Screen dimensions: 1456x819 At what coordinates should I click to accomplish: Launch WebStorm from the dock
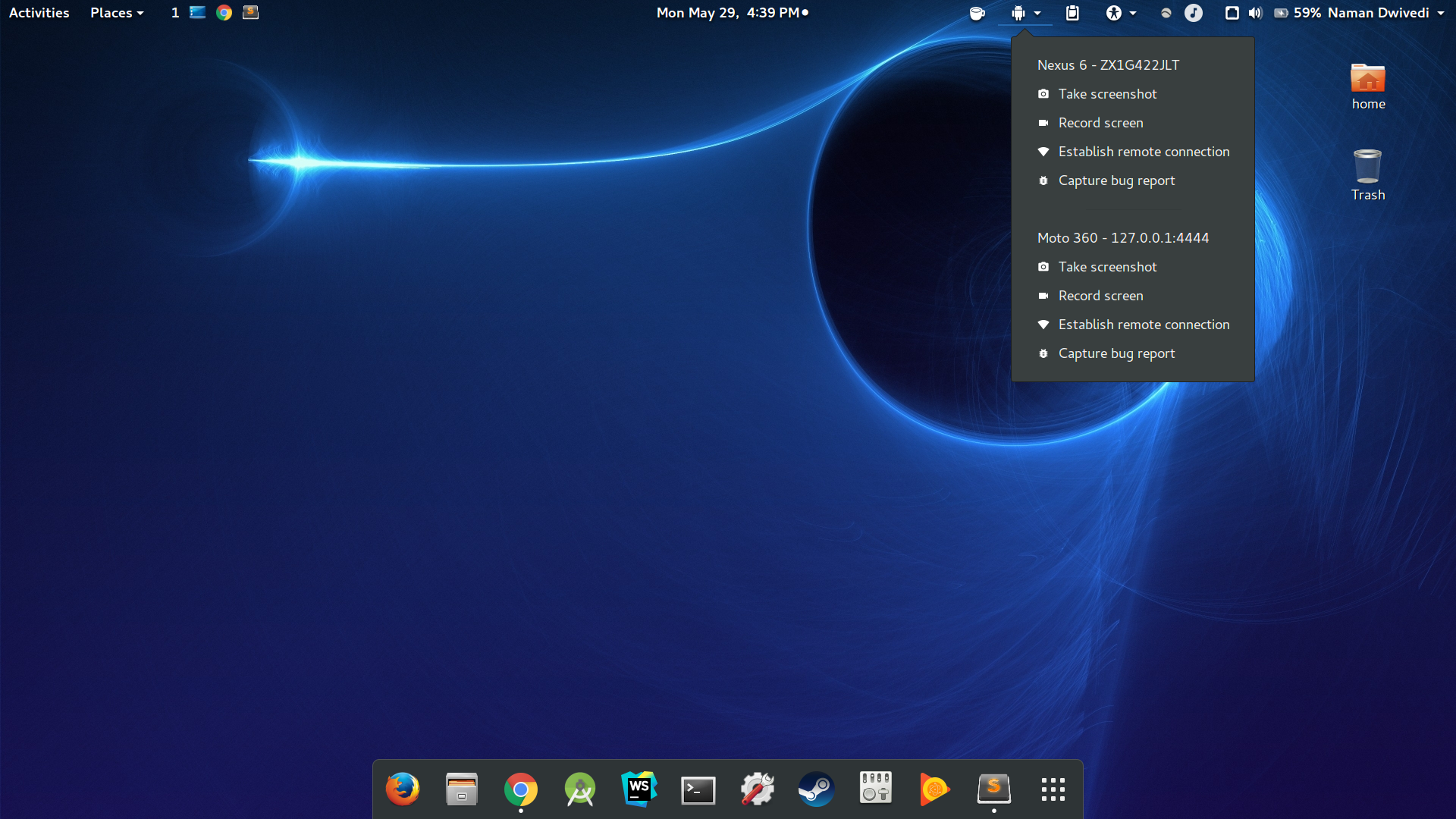coord(639,789)
